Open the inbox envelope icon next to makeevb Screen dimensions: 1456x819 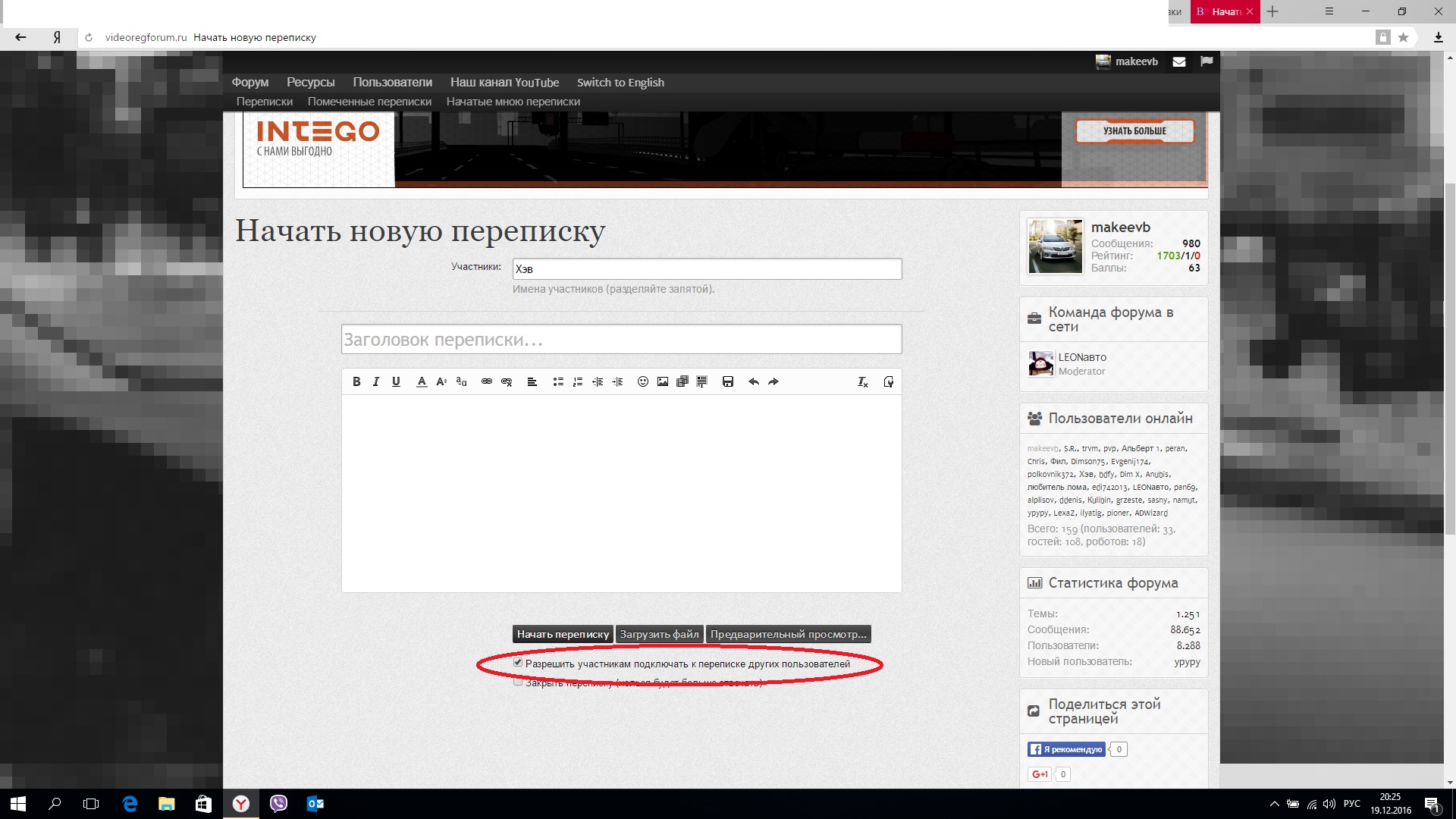coord(1179,62)
